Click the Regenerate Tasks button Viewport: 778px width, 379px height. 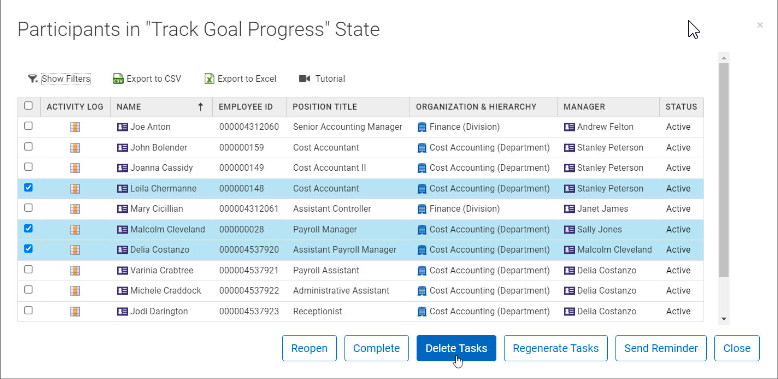tap(556, 348)
